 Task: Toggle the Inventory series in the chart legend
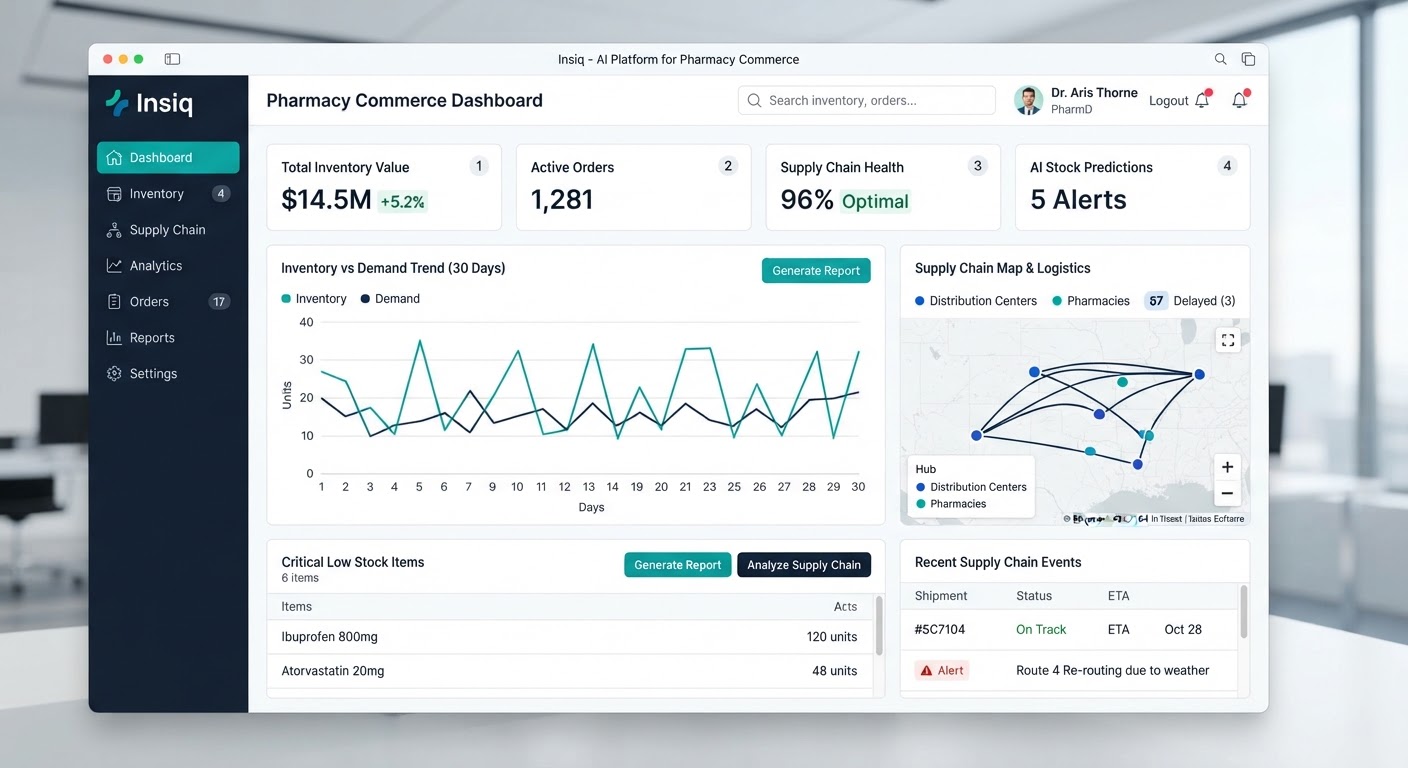coord(314,299)
